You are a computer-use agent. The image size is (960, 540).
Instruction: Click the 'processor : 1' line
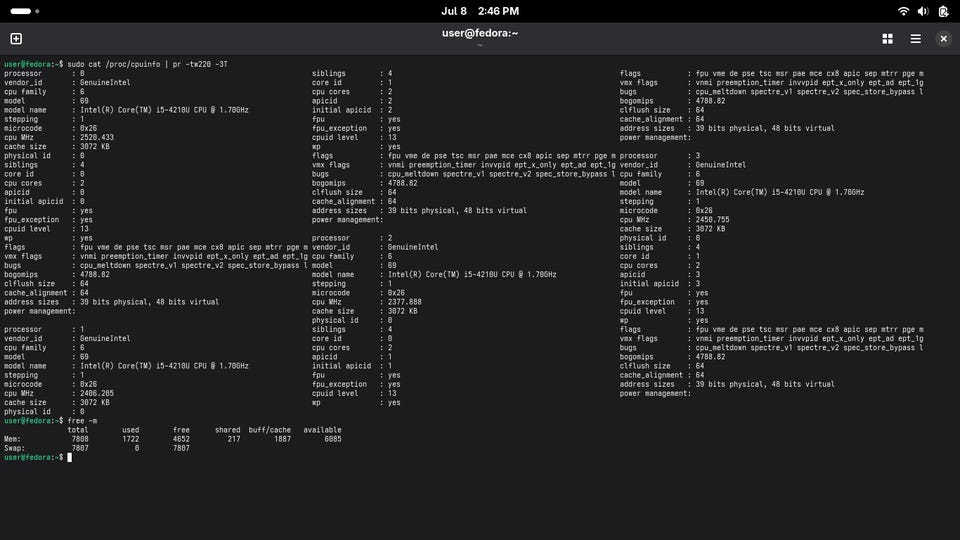tap(44, 329)
